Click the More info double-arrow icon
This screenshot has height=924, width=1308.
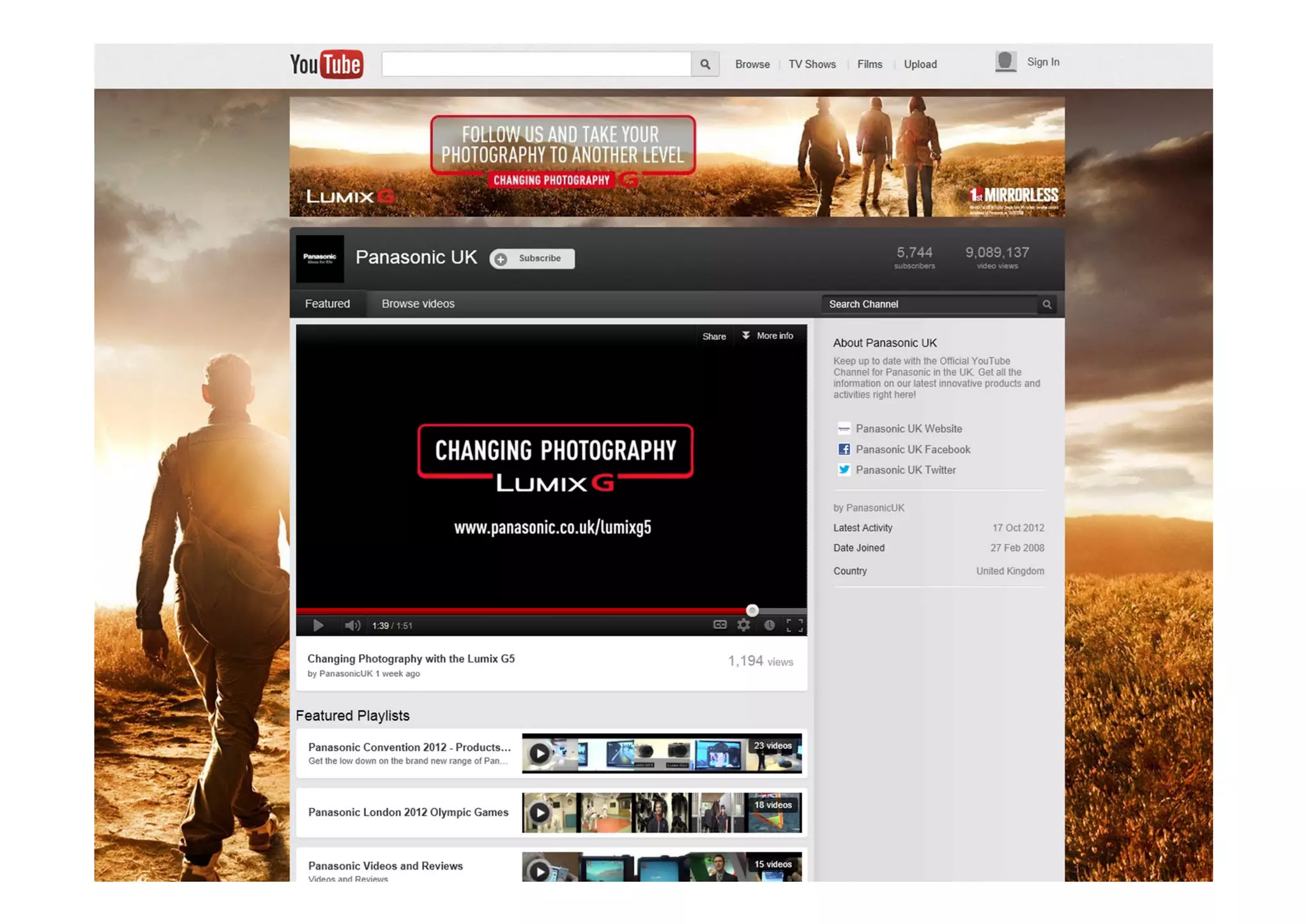(x=745, y=336)
